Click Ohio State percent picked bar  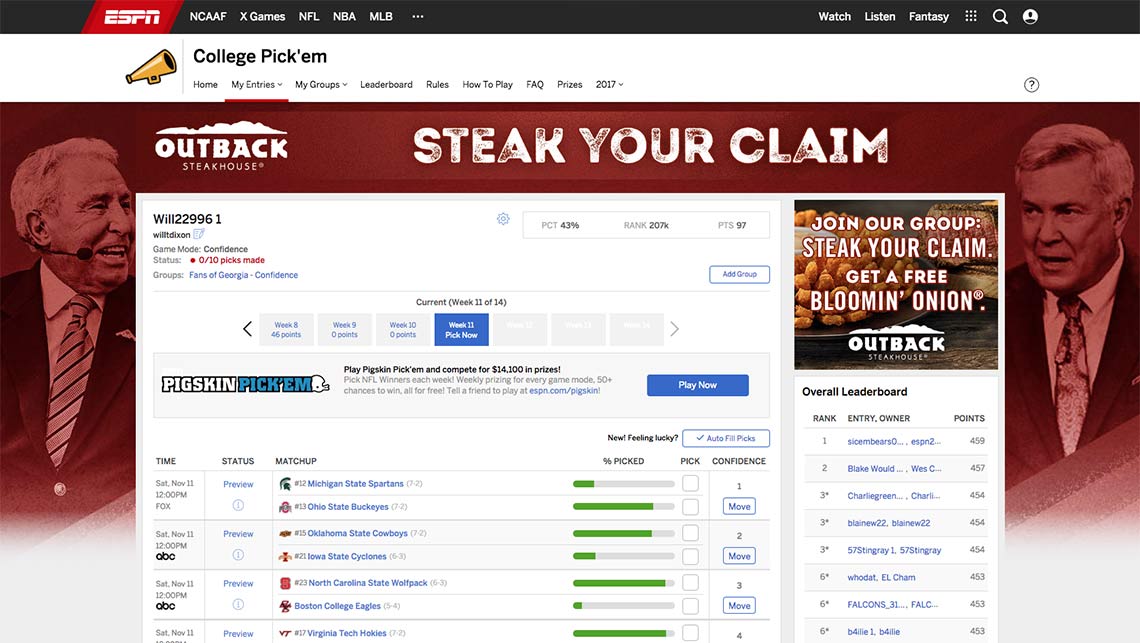(x=624, y=506)
